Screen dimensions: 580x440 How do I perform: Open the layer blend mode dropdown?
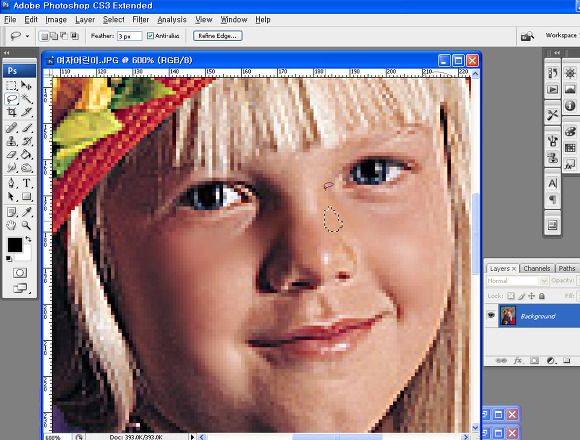517,281
